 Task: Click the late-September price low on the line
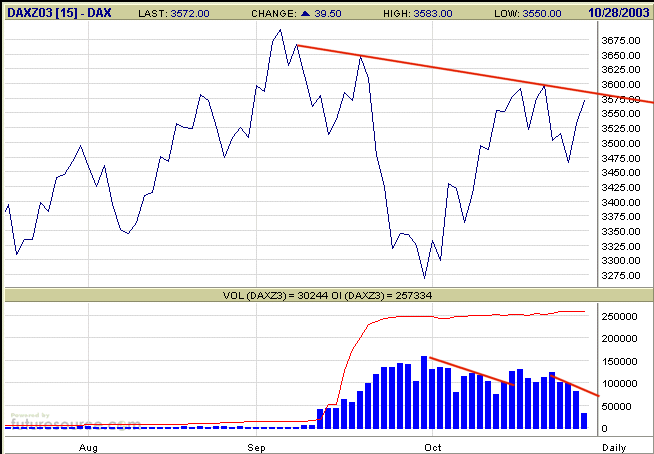(x=425, y=277)
